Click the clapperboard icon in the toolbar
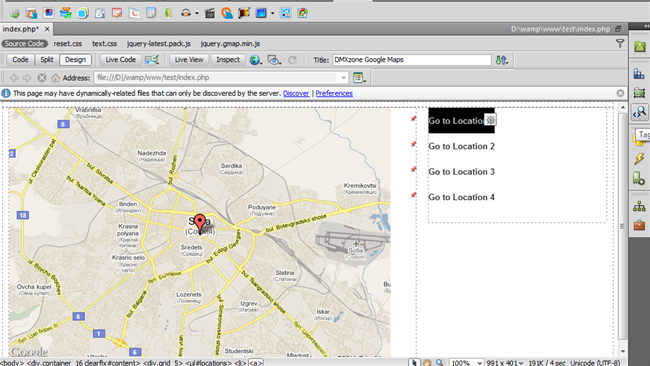The height and width of the screenshot is (366, 650). click(x=210, y=13)
